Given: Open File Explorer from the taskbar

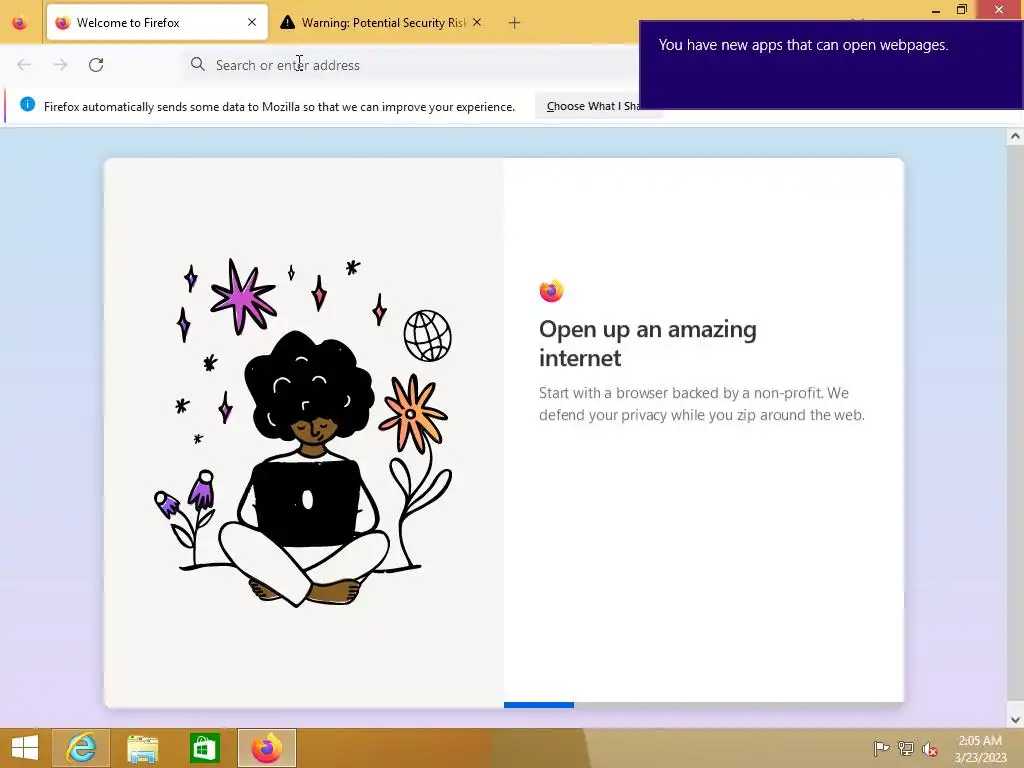Looking at the screenshot, I should 142,748.
